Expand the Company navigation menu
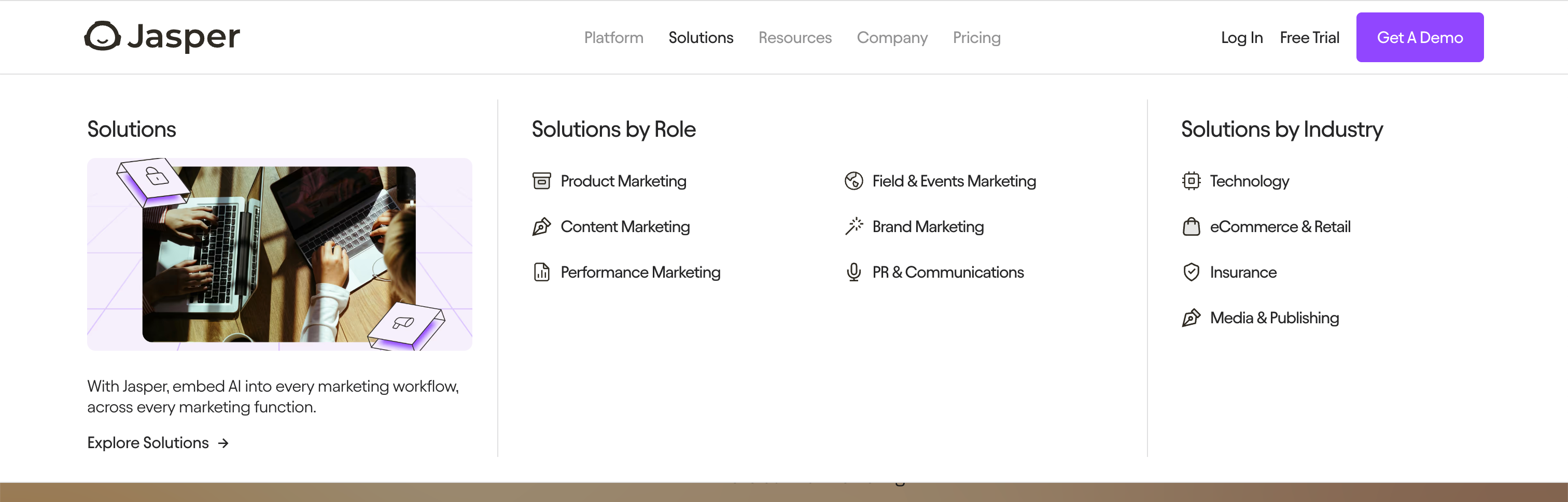 pyautogui.click(x=892, y=38)
